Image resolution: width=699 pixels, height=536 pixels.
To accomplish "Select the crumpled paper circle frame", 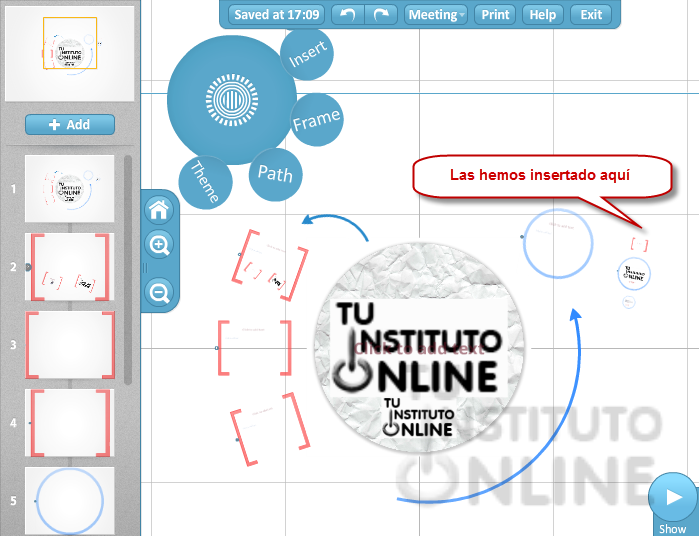I will 419,347.
